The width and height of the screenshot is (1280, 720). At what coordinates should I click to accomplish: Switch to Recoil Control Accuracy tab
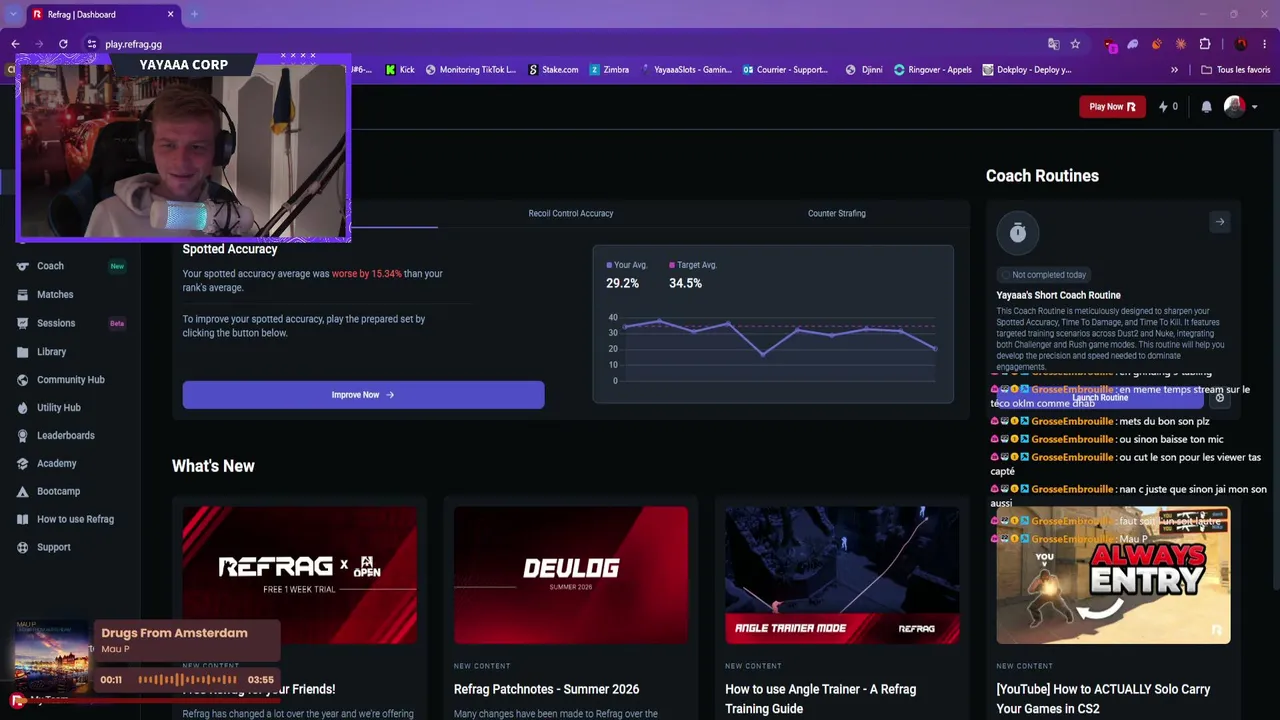click(571, 213)
